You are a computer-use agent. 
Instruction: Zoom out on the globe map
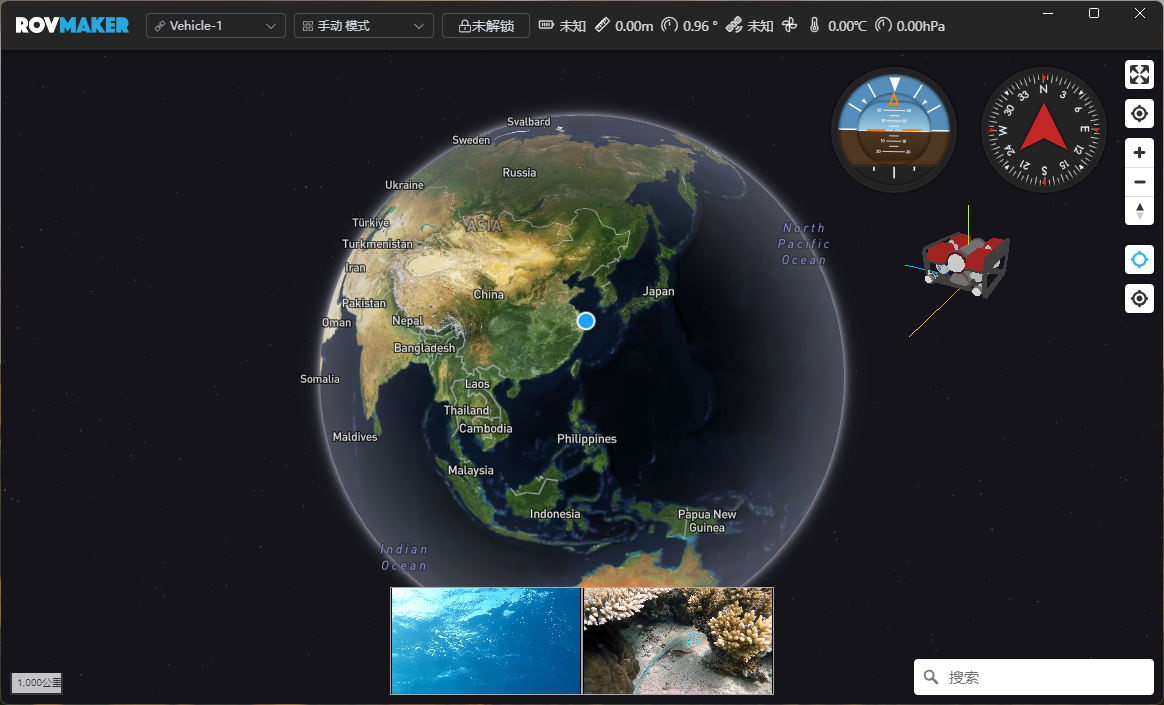coord(1139,182)
